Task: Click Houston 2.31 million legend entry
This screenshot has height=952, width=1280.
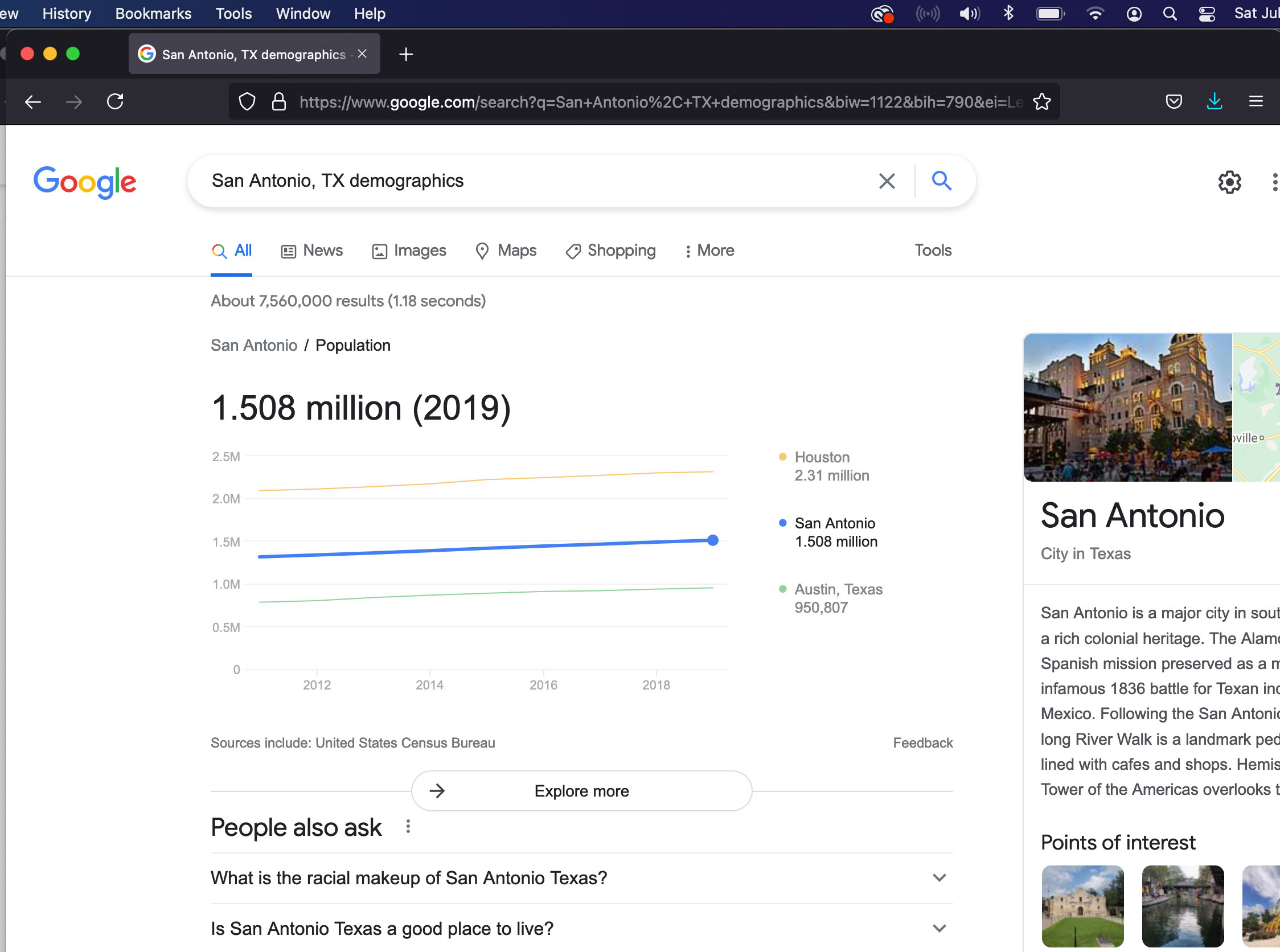Action: (824, 466)
